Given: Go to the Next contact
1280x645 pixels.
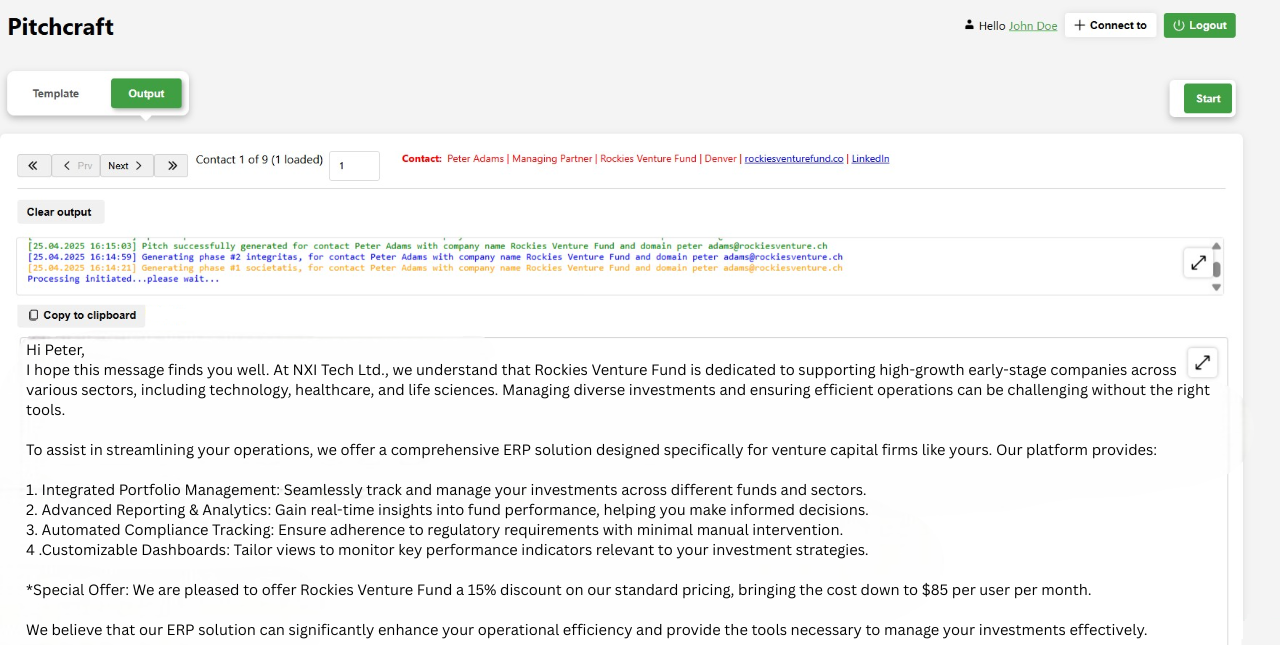Looking at the screenshot, I should click(x=127, y=166).
